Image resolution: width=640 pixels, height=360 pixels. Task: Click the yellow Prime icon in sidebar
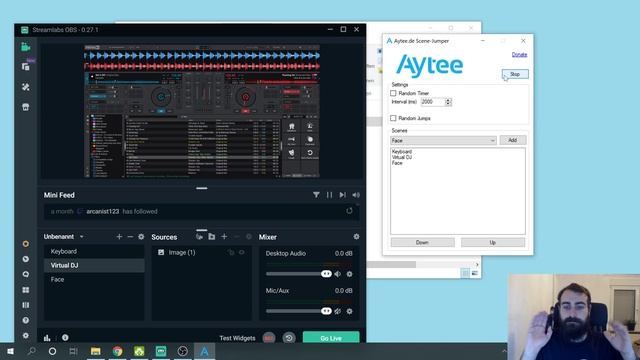tap(26, 244)
